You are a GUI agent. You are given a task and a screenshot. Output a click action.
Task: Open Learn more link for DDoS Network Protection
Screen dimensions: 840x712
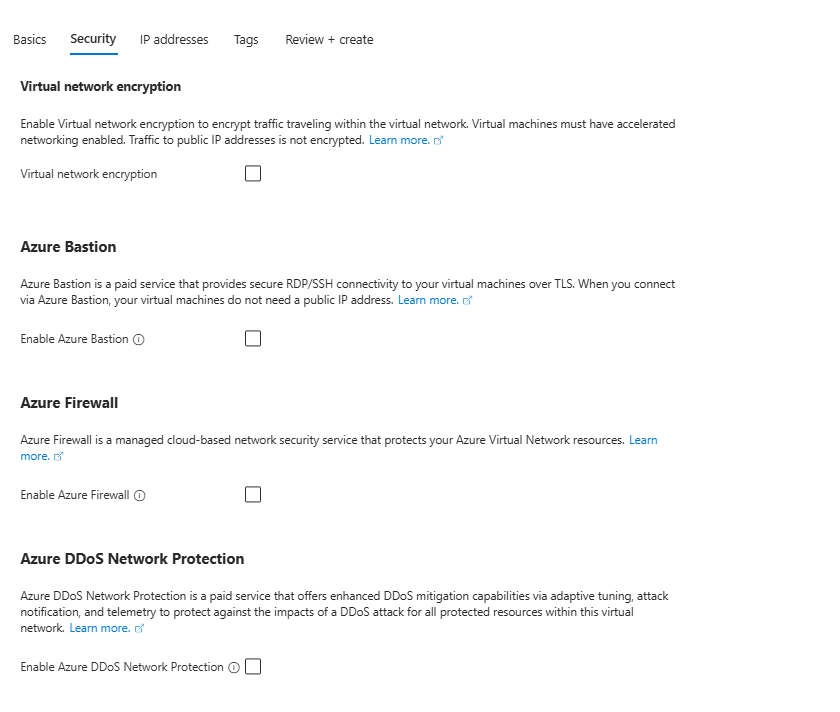click(100, 628)
